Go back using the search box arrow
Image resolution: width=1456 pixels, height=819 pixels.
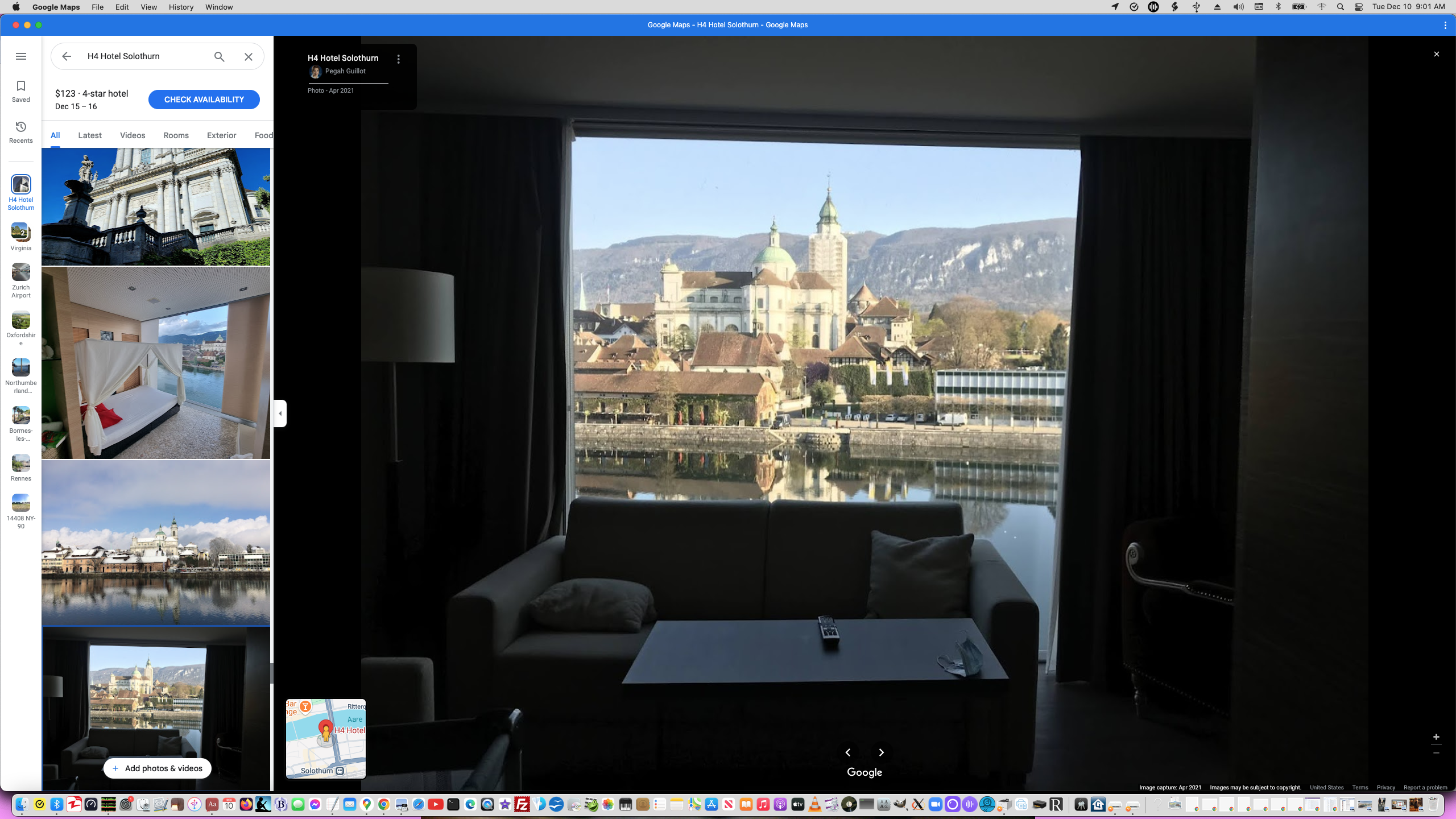[x=67, y=56]
